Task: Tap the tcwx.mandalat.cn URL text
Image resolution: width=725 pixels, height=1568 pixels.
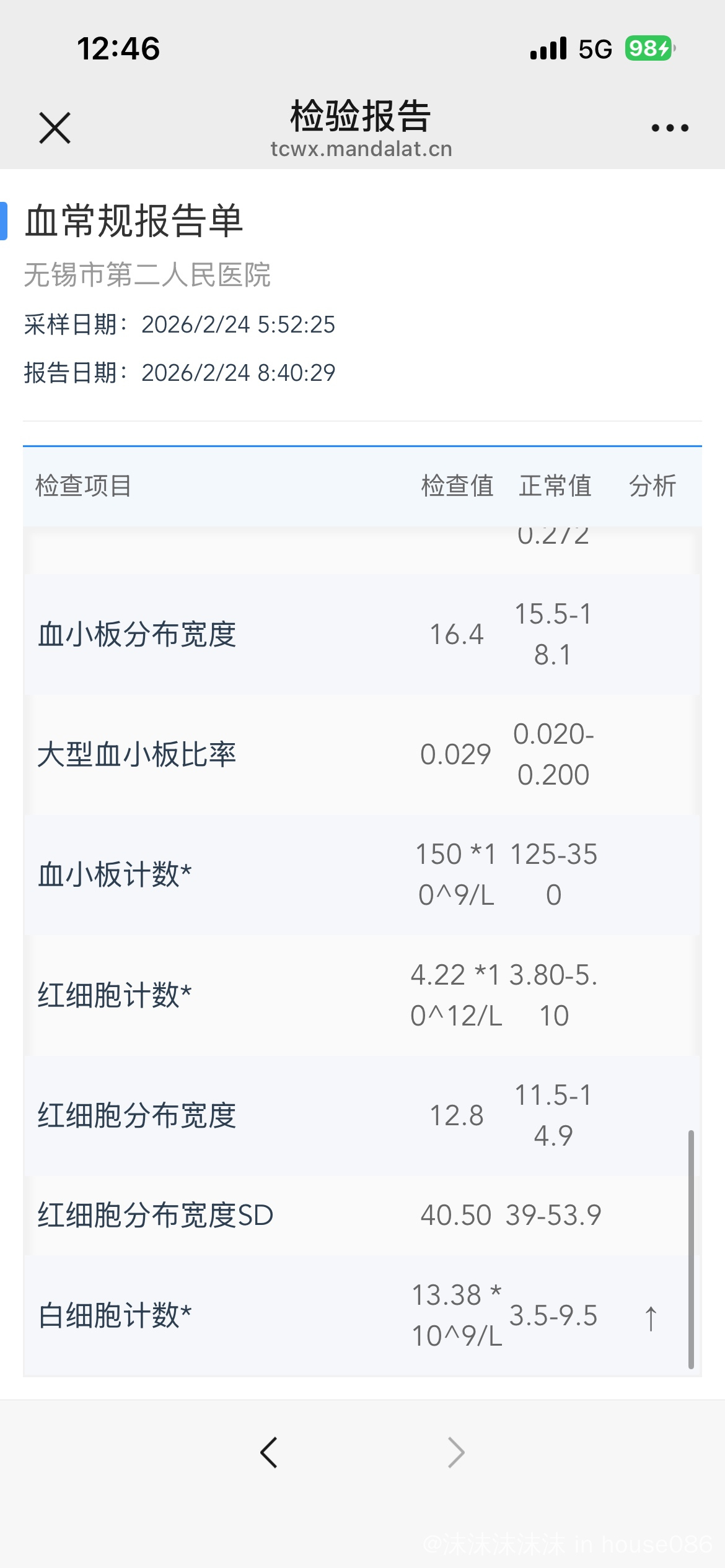Action: point(361,149)
